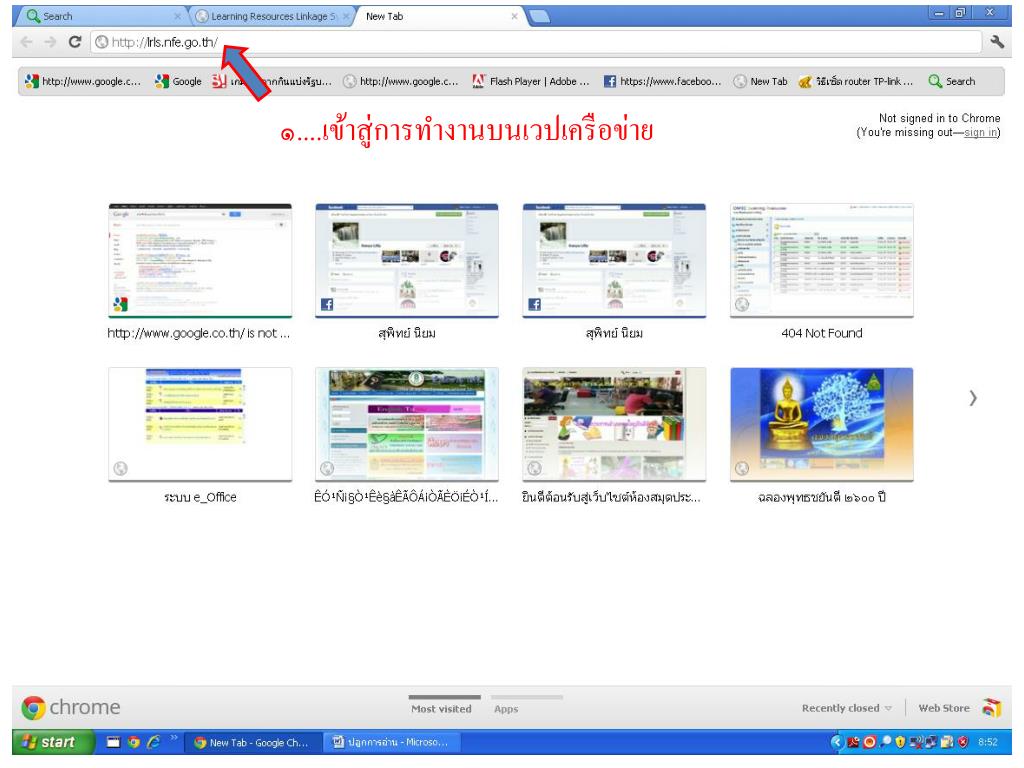Open the Search bookmark on bookmarks bar
Viewport: 1024px width, 768px height.
click(x=952, y=82)
